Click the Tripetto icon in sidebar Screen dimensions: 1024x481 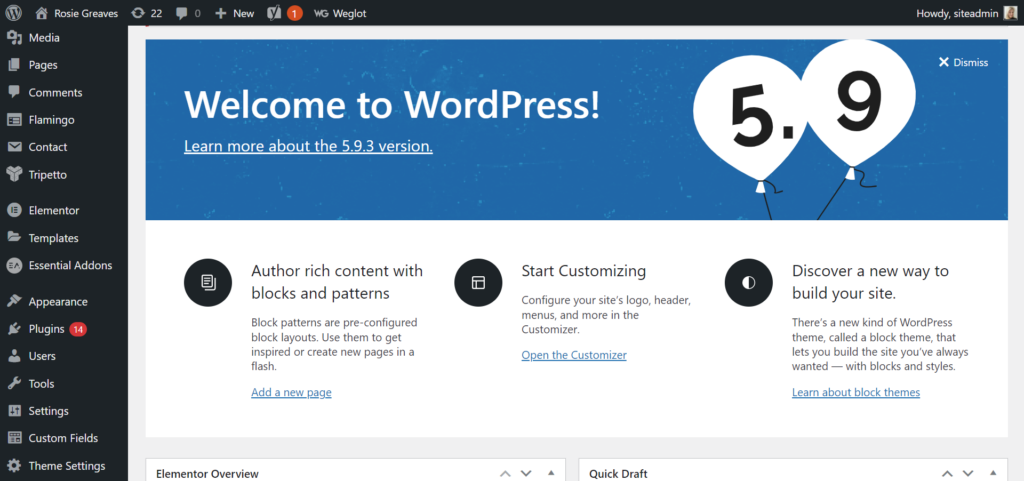[14, 174]
